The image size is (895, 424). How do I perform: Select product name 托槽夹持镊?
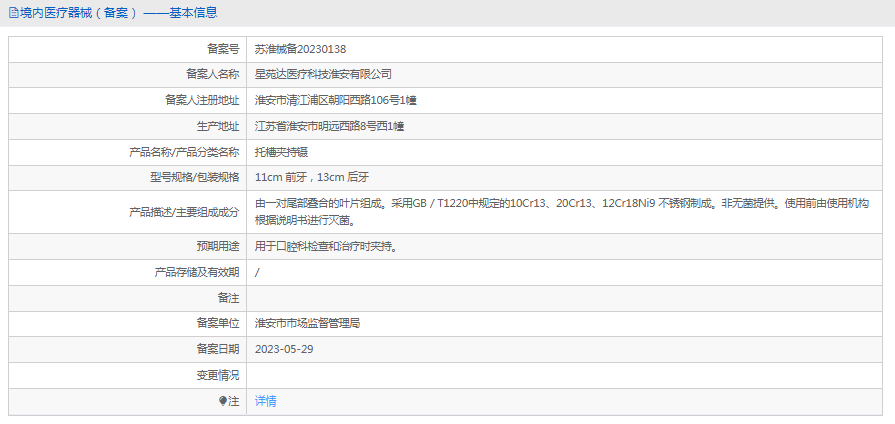(282, 152)
